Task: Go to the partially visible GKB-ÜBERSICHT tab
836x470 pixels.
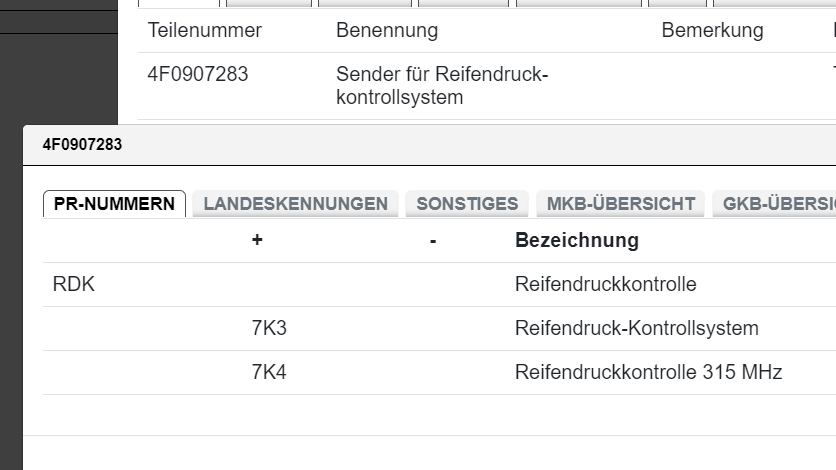Action: pos(773,204)
